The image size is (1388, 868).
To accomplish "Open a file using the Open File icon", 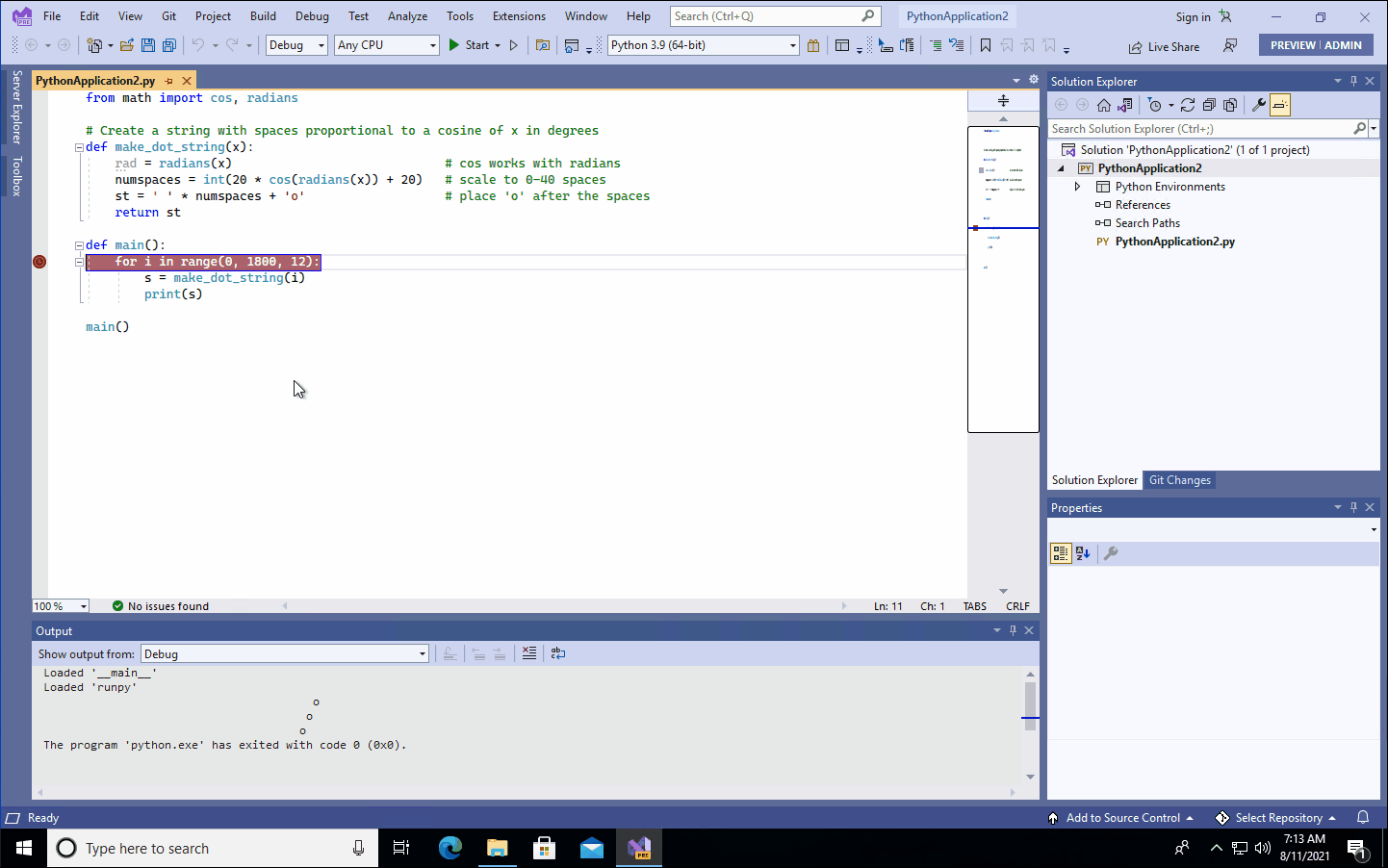I will (126, 45).
